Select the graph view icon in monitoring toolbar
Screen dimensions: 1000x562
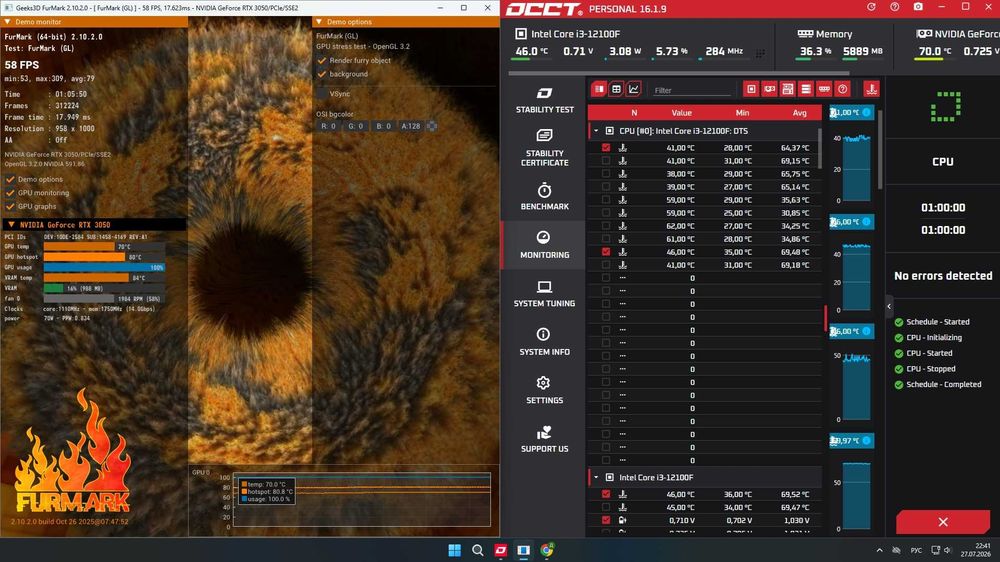tap(633, 89)
